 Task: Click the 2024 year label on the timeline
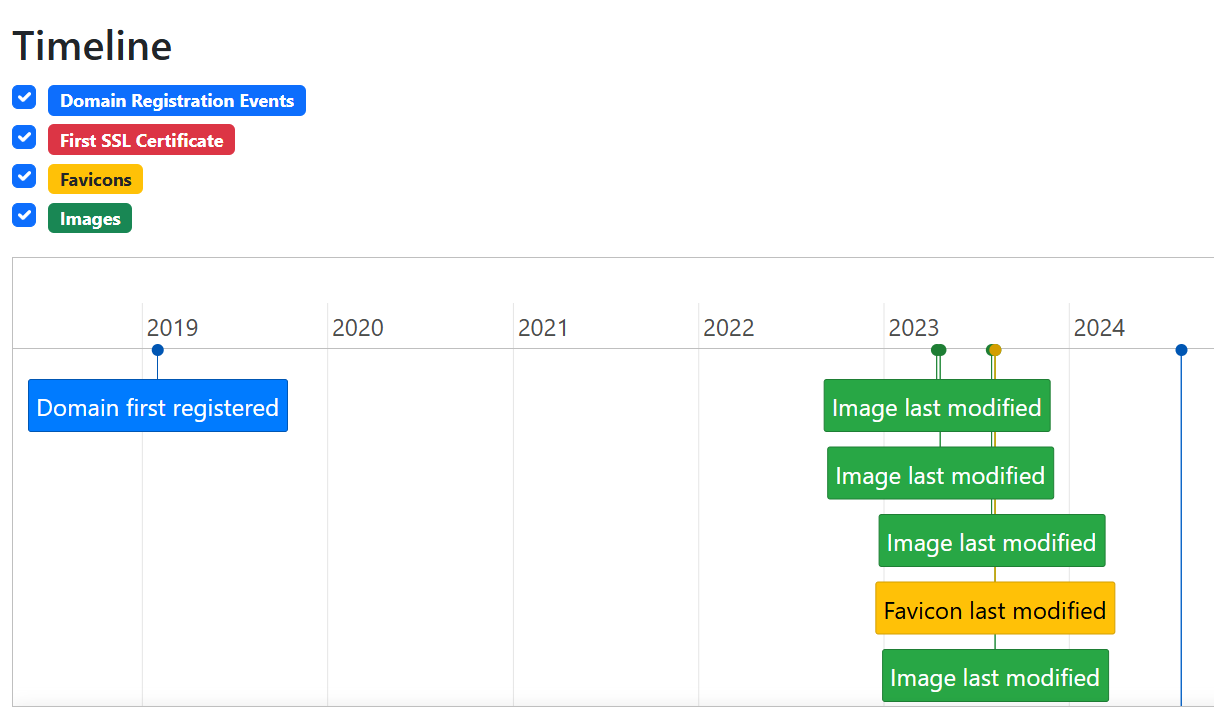click(1100, 327)
